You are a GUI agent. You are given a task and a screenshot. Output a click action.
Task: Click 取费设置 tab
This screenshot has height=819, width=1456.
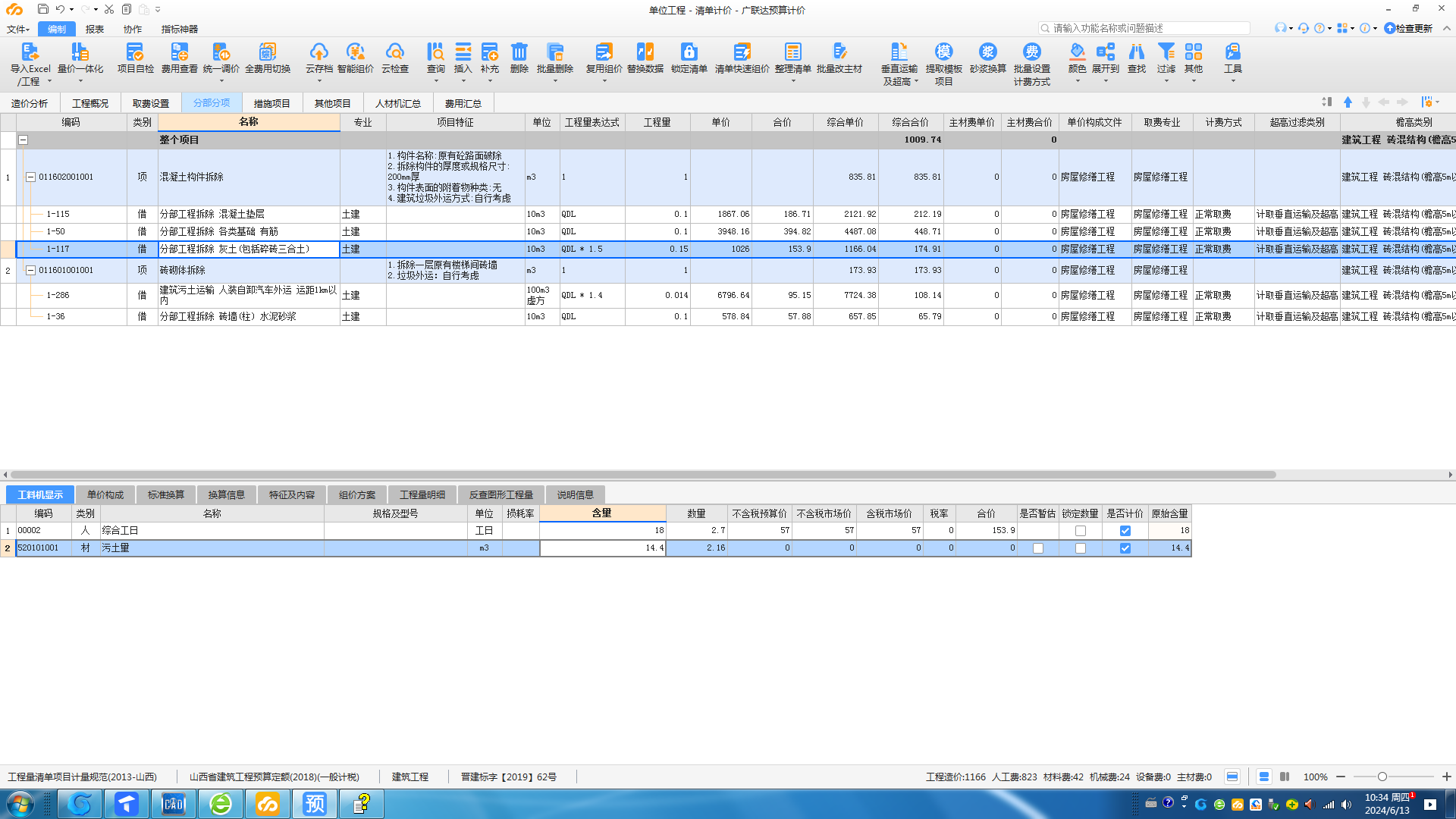[x=150, y=103]
